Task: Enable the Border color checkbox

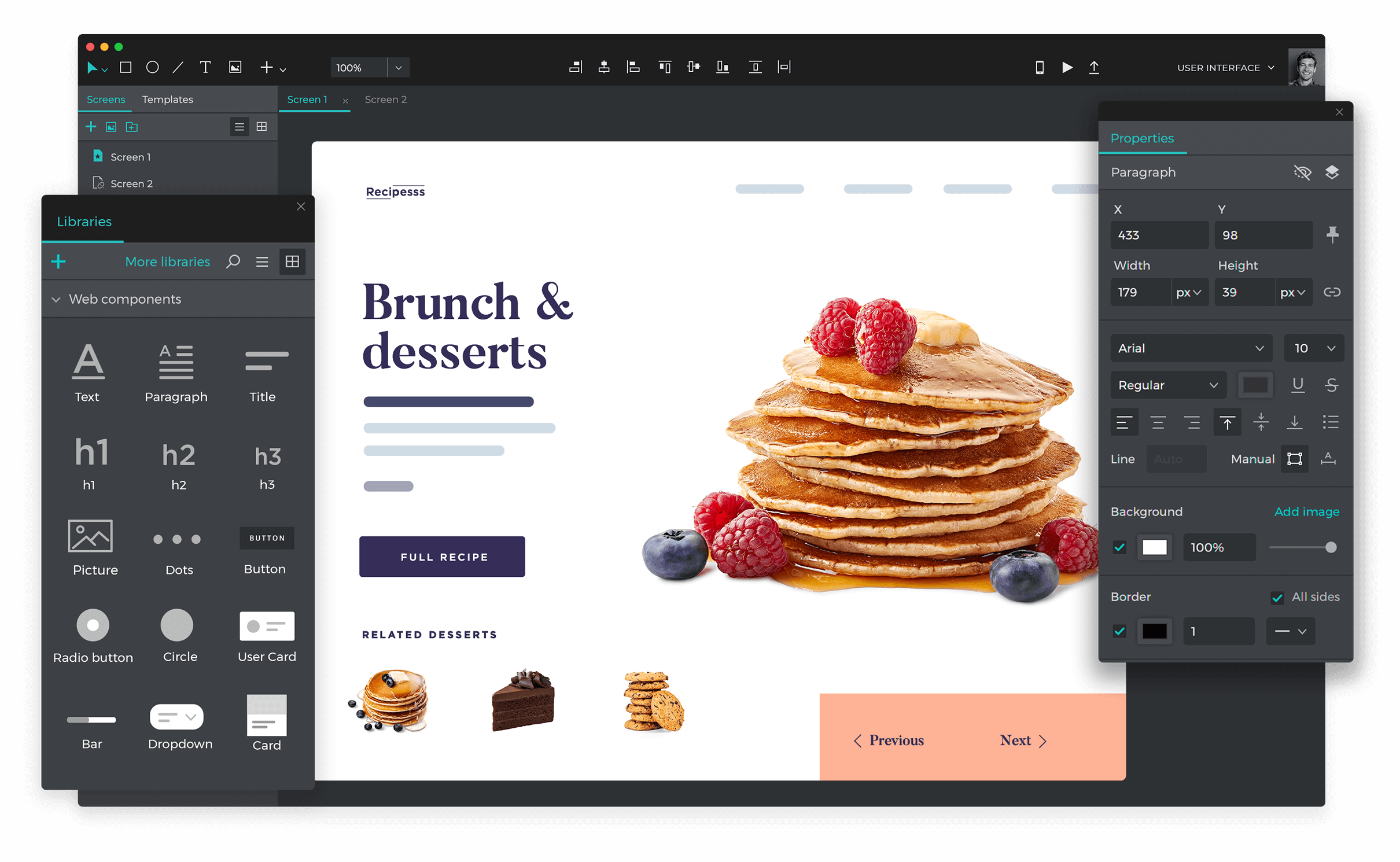Action: (x=1120, y=632)
